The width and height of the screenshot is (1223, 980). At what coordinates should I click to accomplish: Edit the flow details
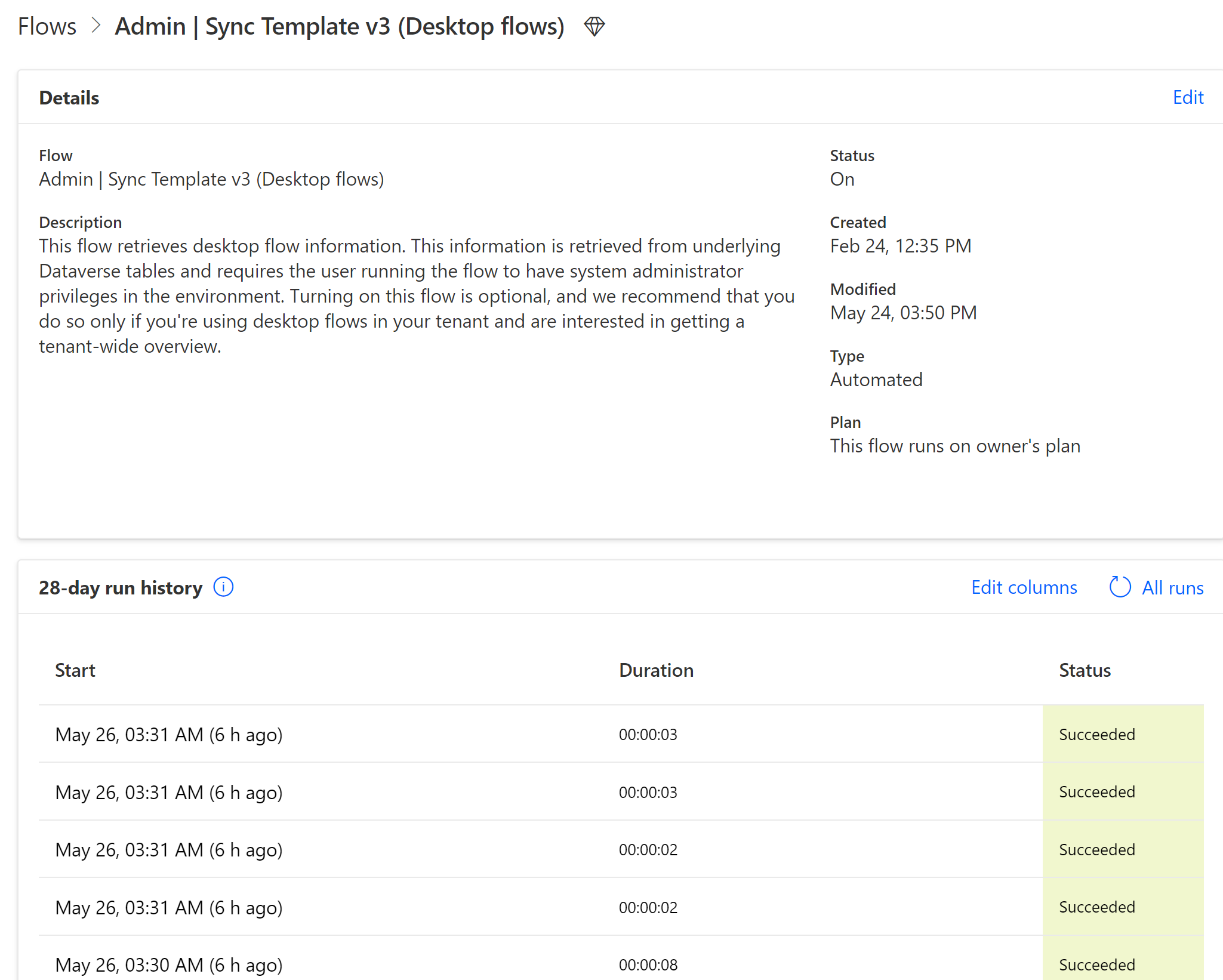tap(1188, 97)
